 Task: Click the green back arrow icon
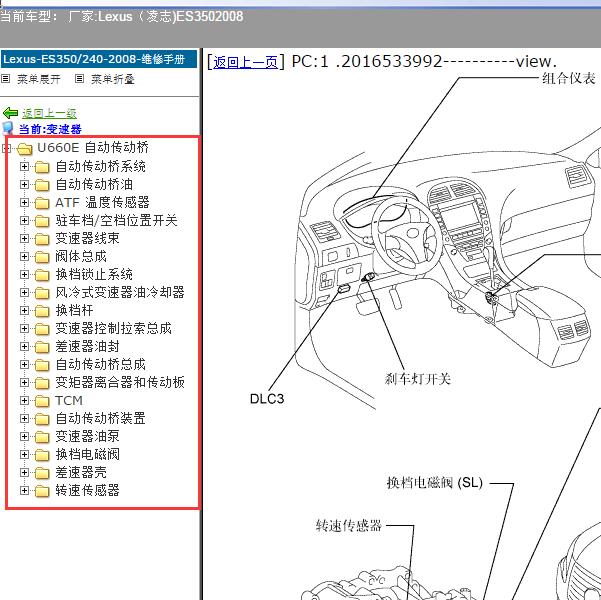coord(10,113)
